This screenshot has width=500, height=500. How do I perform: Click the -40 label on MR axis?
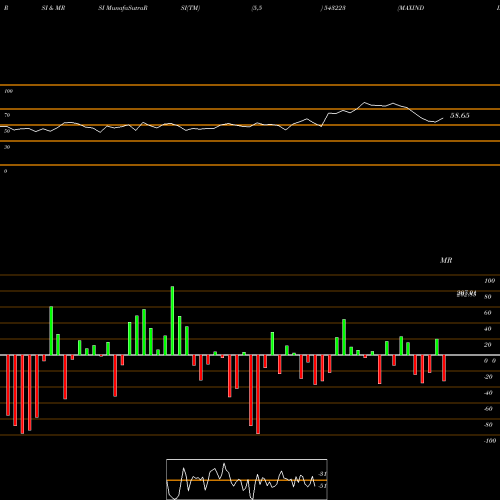point(488,393)
